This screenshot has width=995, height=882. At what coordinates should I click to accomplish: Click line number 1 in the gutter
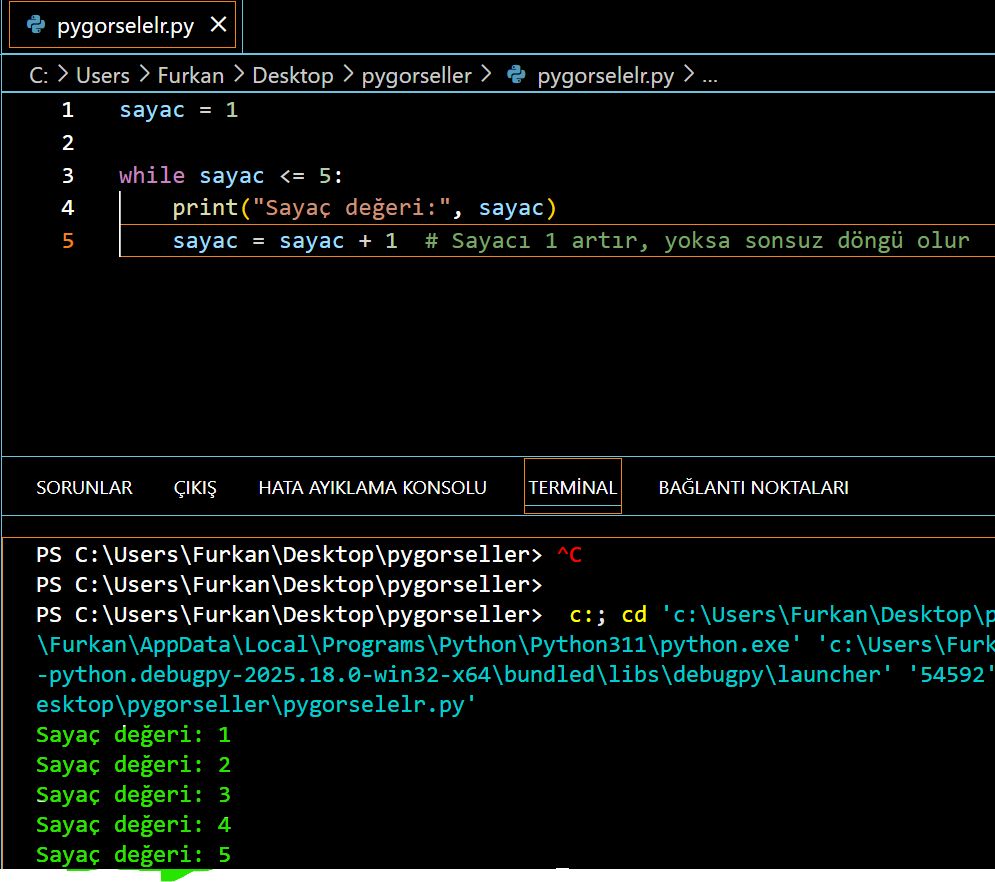(x=67, y=110)
